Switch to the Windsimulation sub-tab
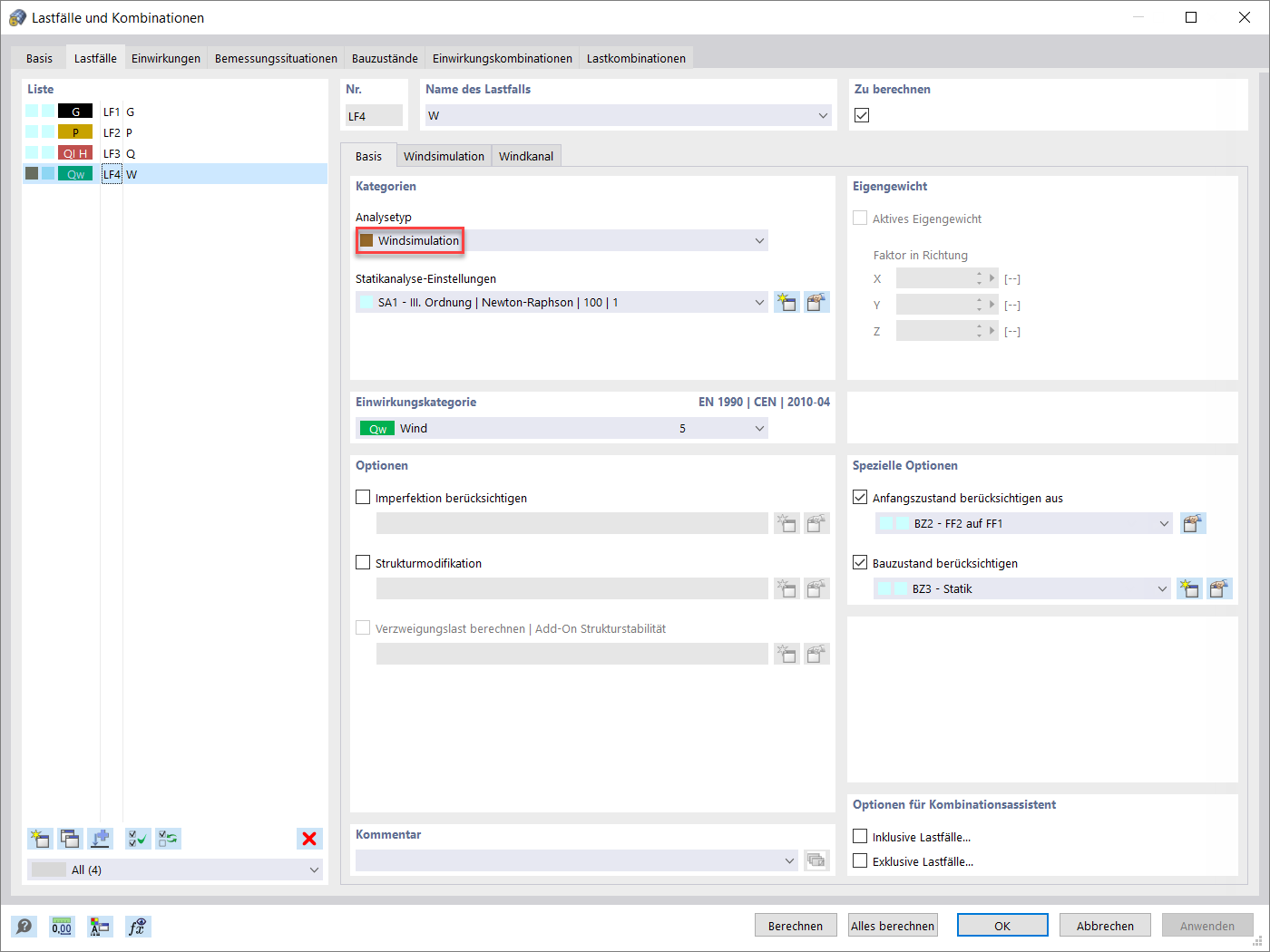Screen dimensions: 1270x952 tap(444, 156)
